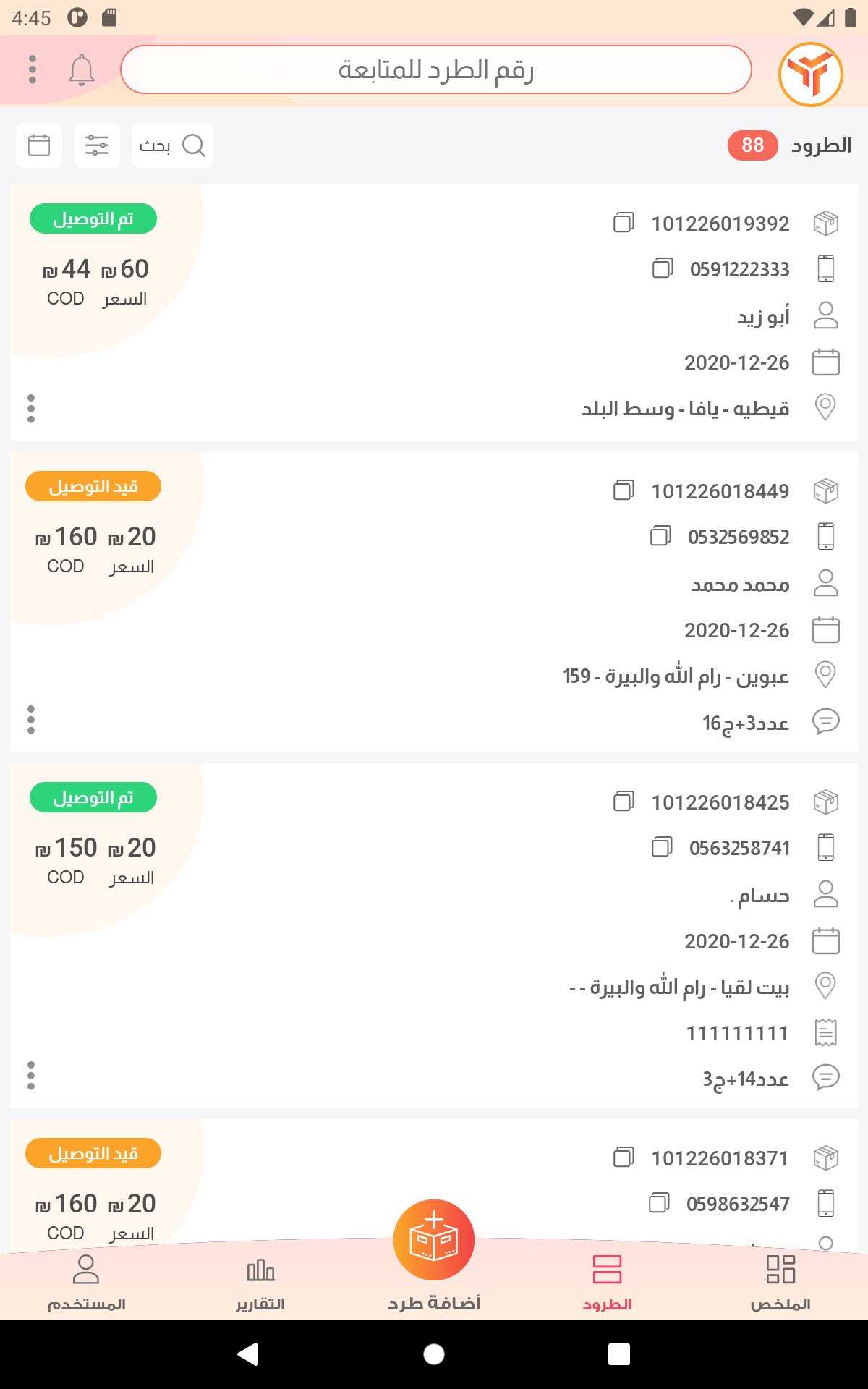This screenshot has width=868, height=1389.
Task: Open options menu for parcel 101226018425
Action: tap(31, 1076)
